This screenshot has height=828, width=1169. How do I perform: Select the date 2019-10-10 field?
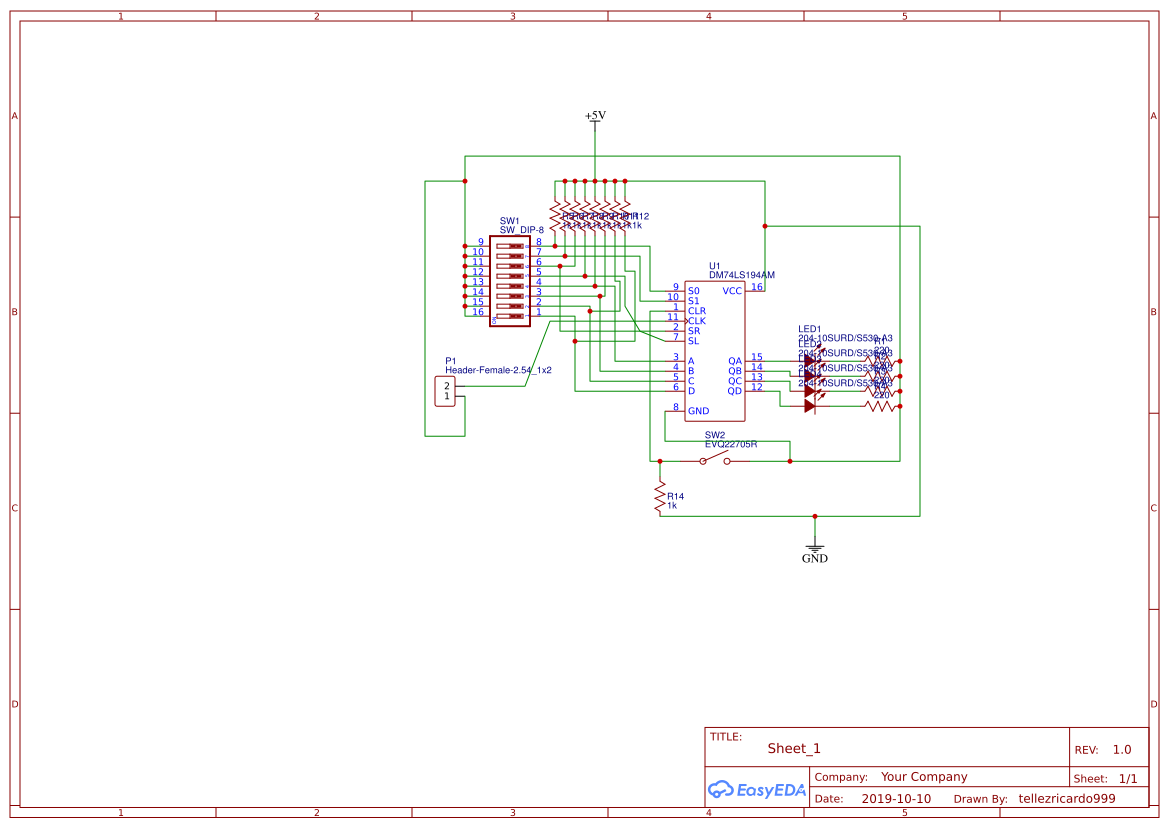coord(896,799)
